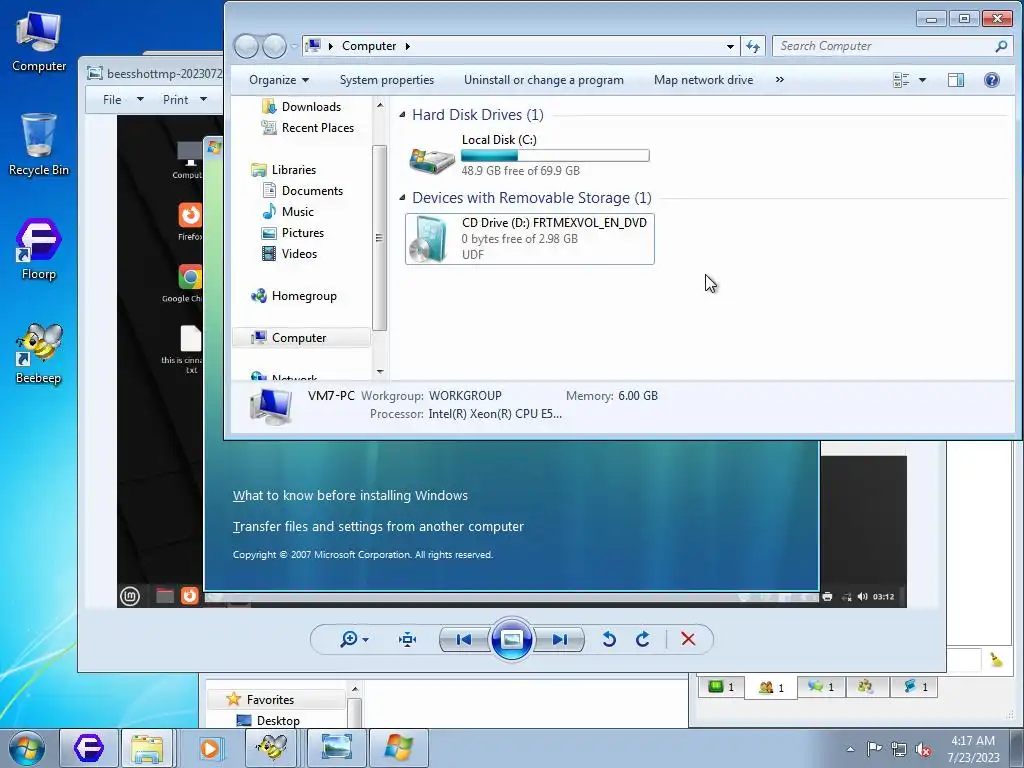Open Beebeep users tab
This screenshot has width=1024, height=768.
click(771, 687)
